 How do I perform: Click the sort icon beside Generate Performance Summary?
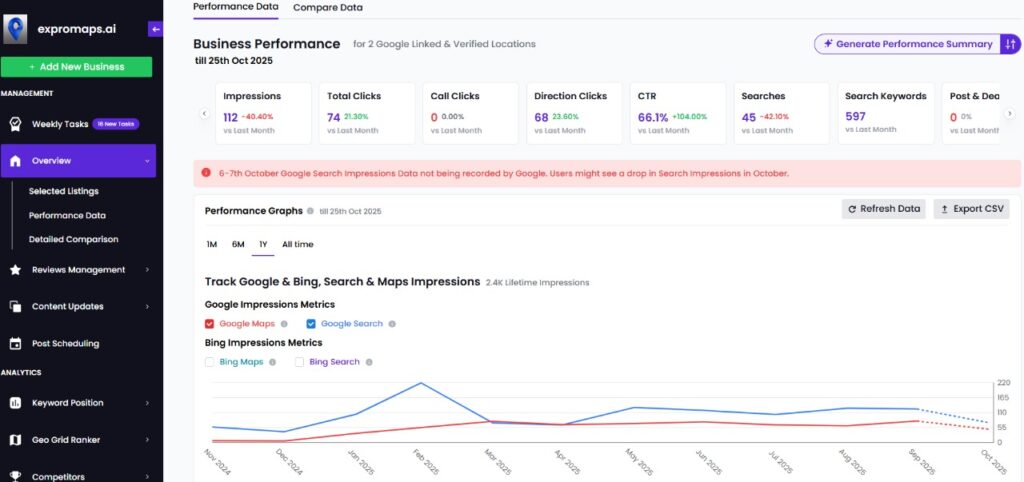click(1010, 44)
